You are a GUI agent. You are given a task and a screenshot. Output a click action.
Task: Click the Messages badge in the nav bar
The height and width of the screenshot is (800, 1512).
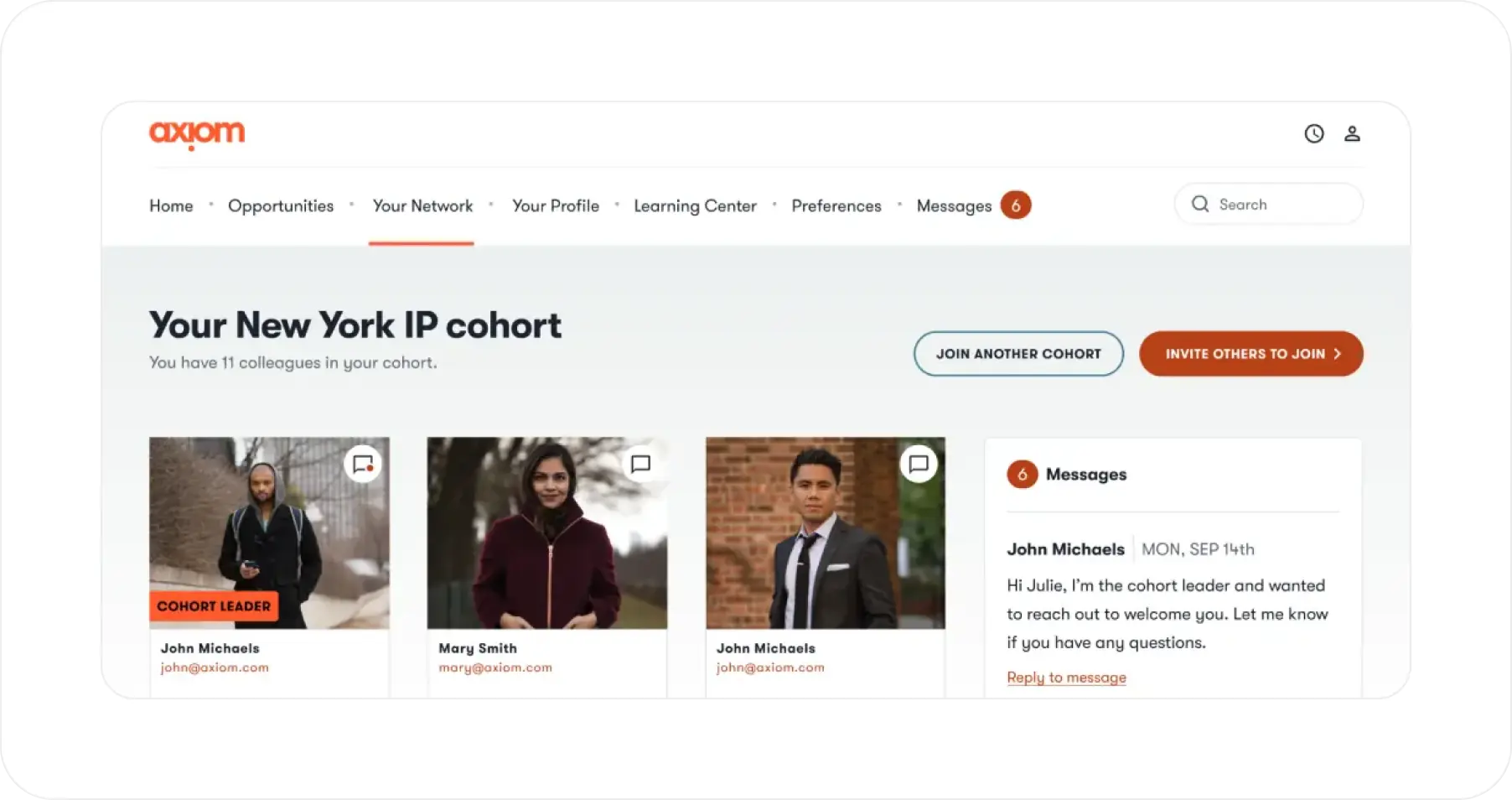[x=1016, y=205]
